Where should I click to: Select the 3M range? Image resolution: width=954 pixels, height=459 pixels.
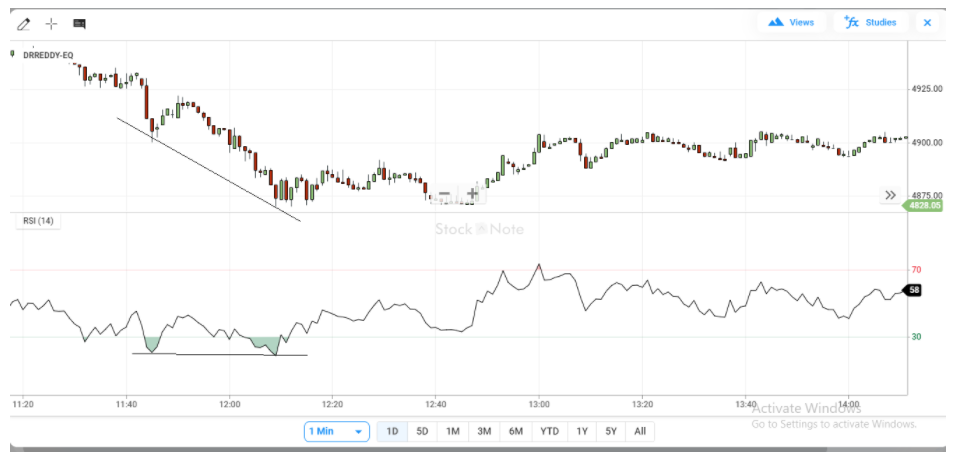point(484,432)
